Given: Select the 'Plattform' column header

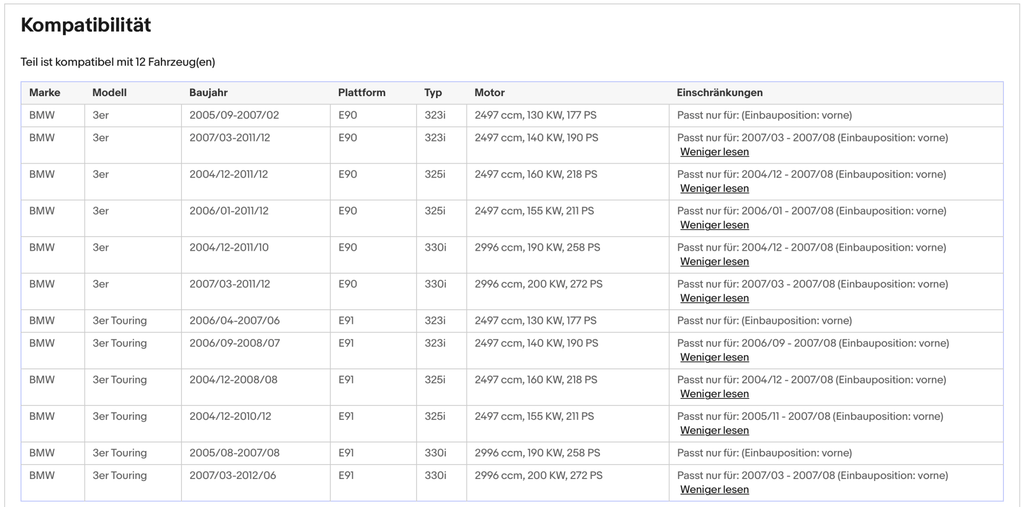Looking at the screenshot, I should 362,93.
